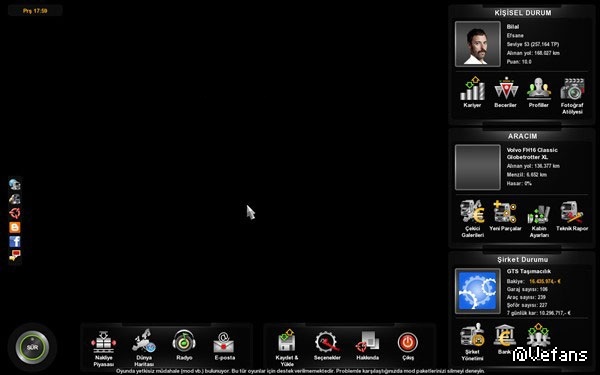Click the 7 günlük kar profit line
The image size is (600, 375).
[539, 313]
